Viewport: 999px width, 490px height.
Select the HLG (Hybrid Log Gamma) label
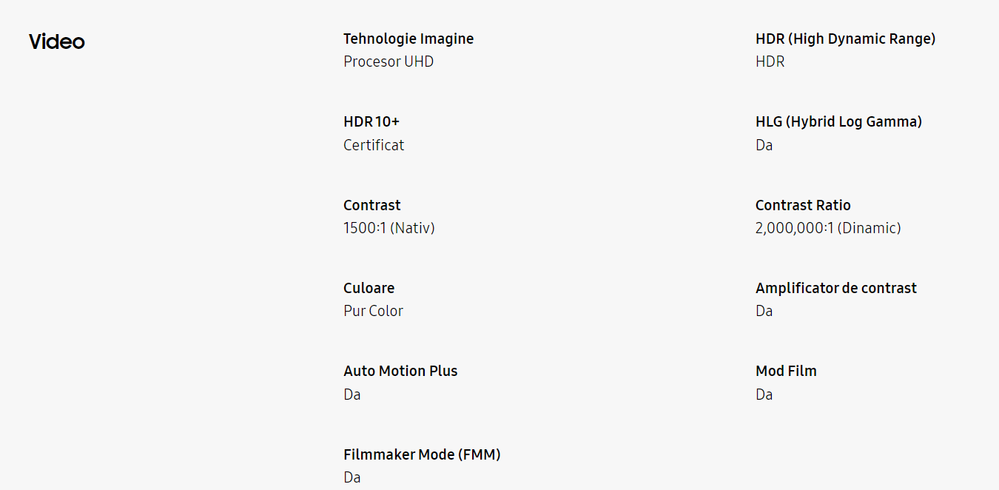(x=838, y=122)
